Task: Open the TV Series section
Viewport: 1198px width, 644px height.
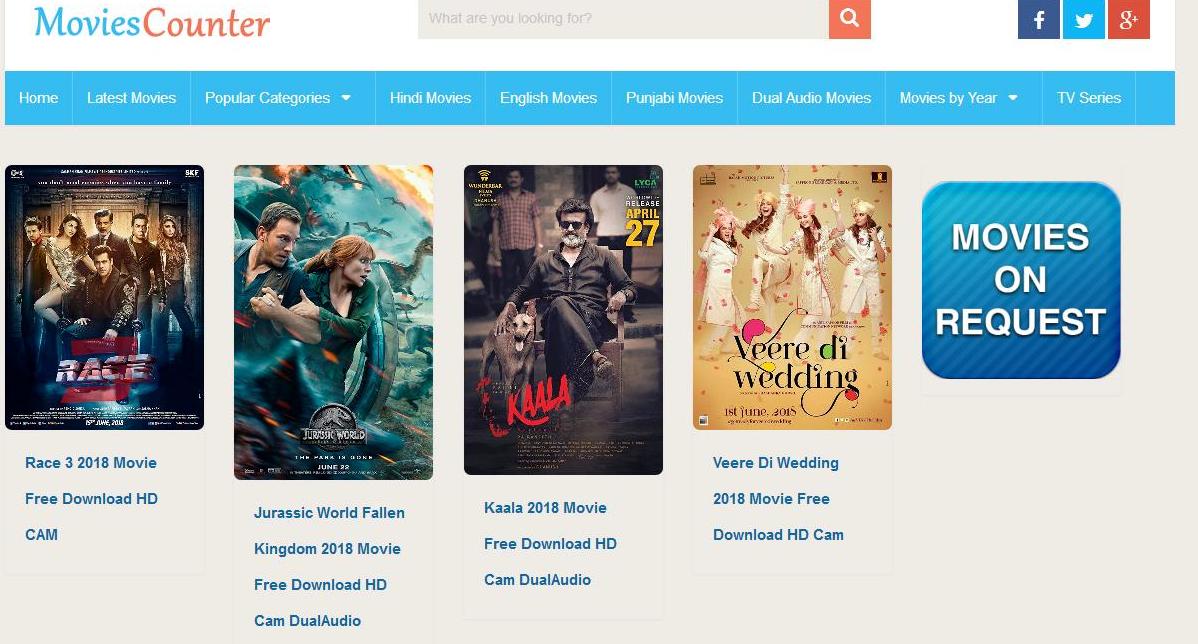Action: 1089,98
